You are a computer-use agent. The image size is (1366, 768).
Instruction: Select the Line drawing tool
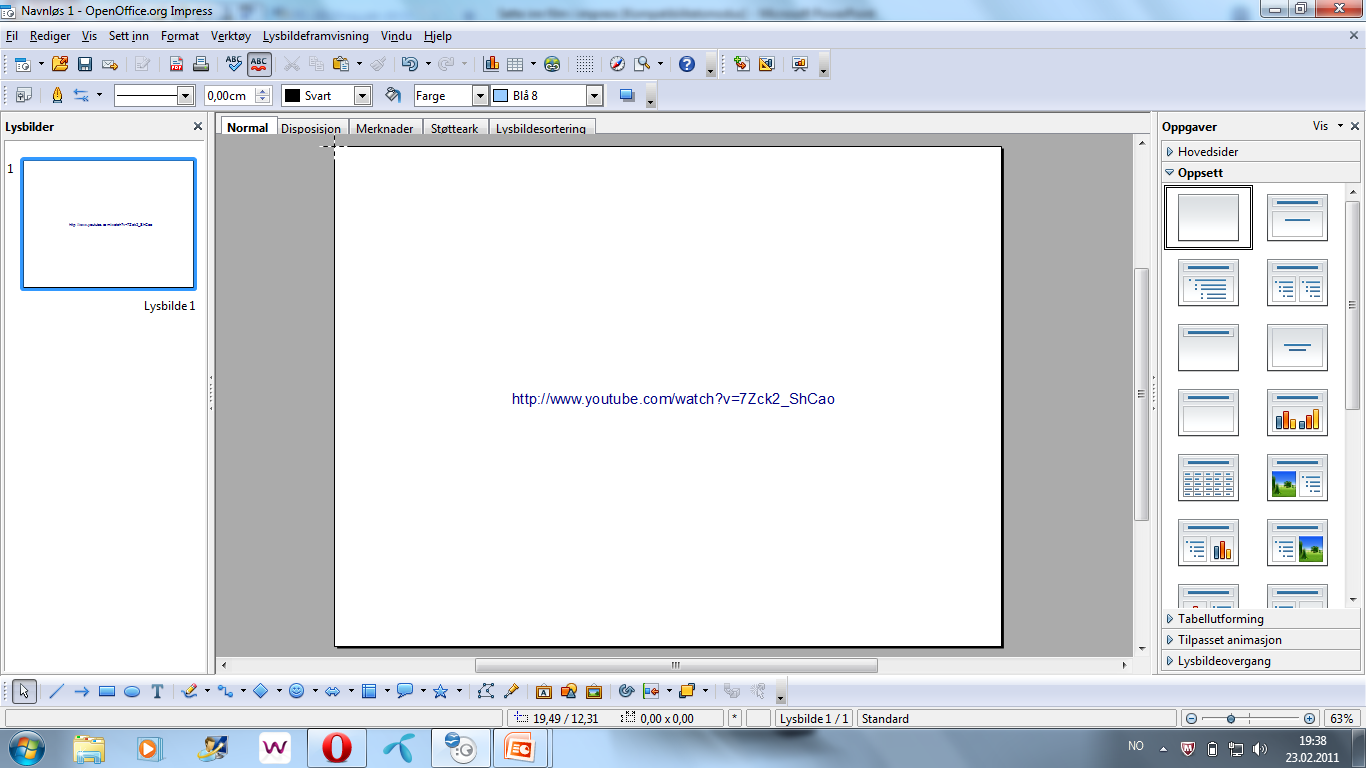pyautogui.click(x=57, y=691)
